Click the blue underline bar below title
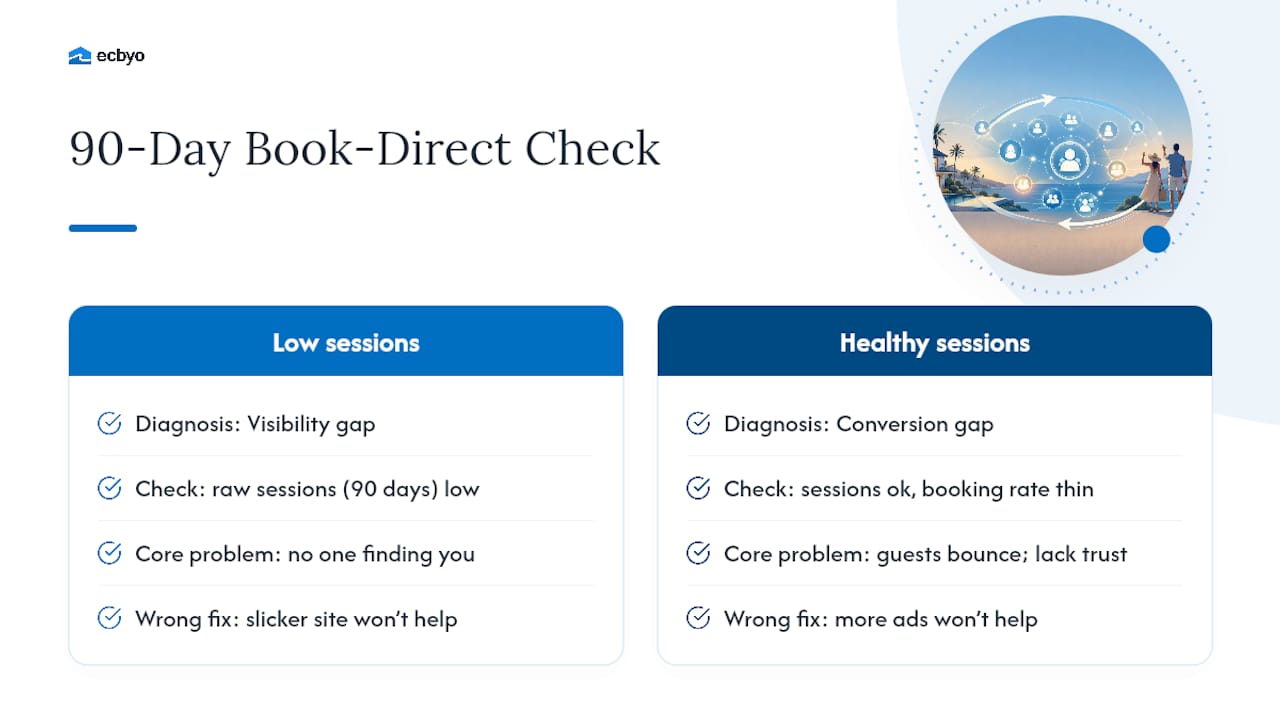Image resolution: width=1280 pixels, height=720 pixels. pos(103,228)
